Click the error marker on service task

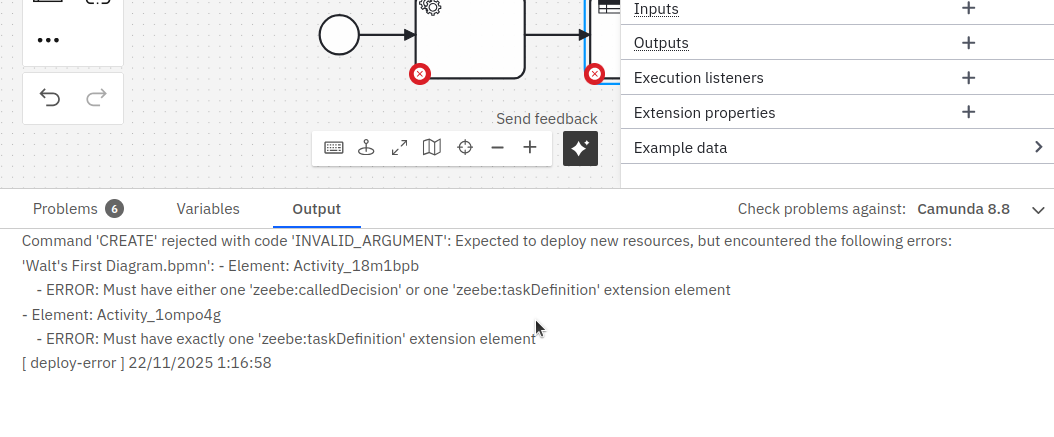coord(420,74)
